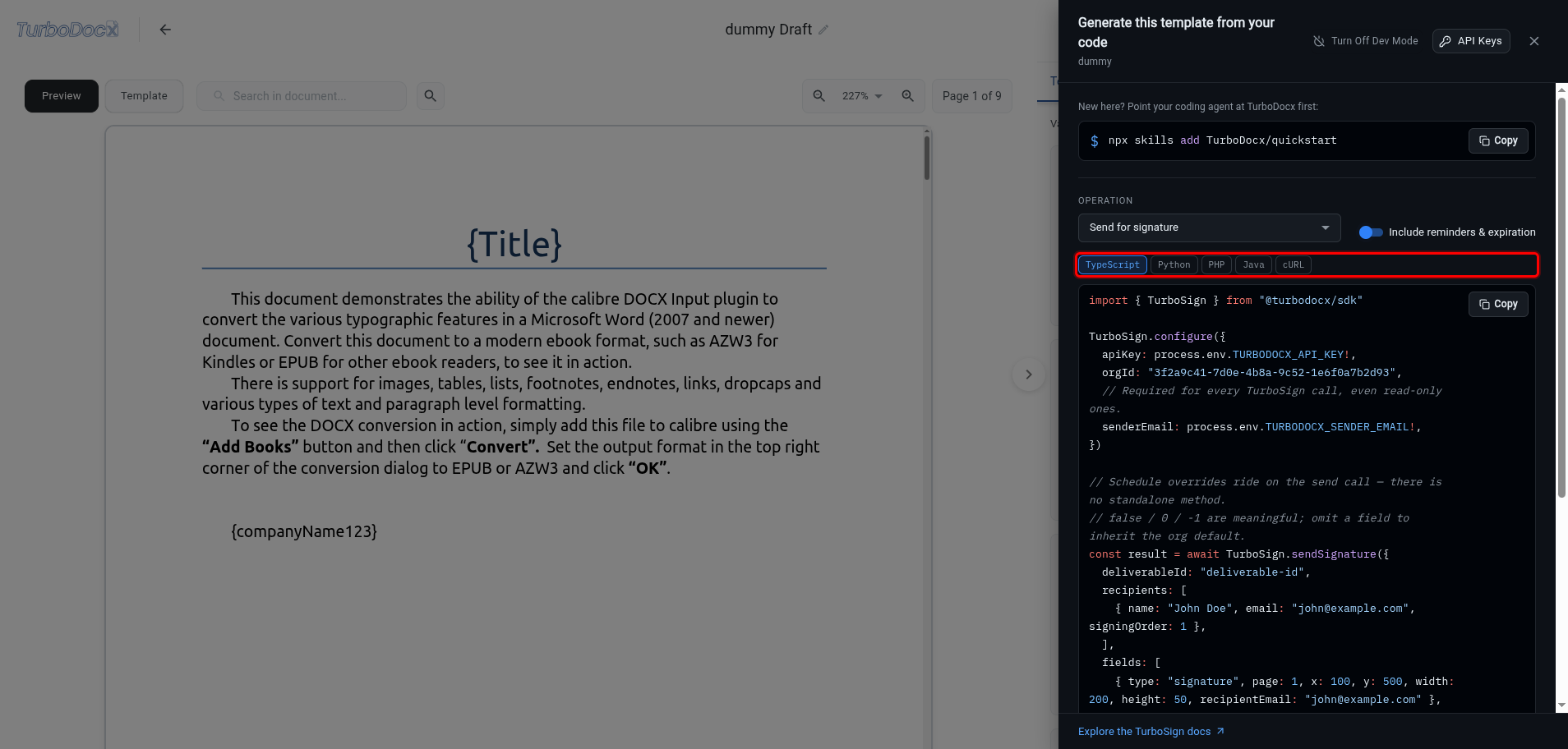Screen dimensions: 1568x749
Task: Zoom out with the minus magnifier
Action: point(819,96)
